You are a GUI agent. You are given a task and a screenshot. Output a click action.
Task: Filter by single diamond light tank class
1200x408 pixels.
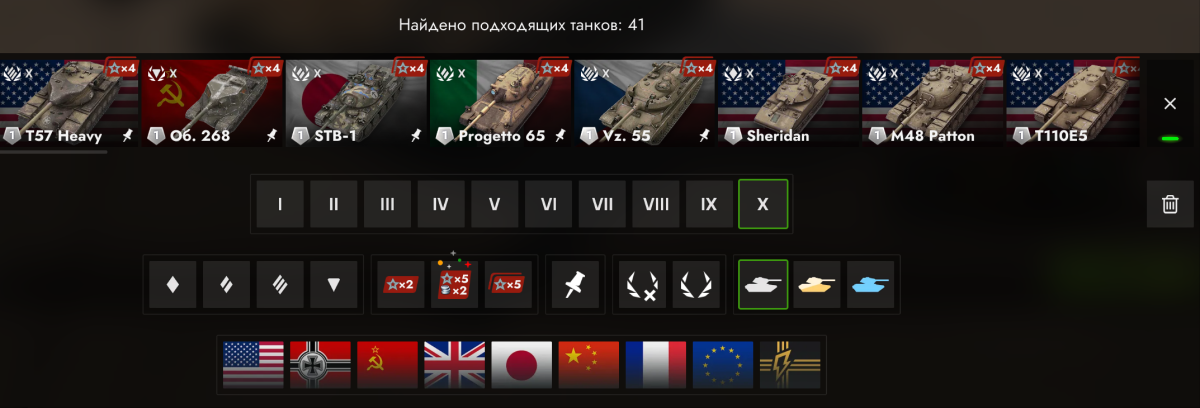[173, 285]
